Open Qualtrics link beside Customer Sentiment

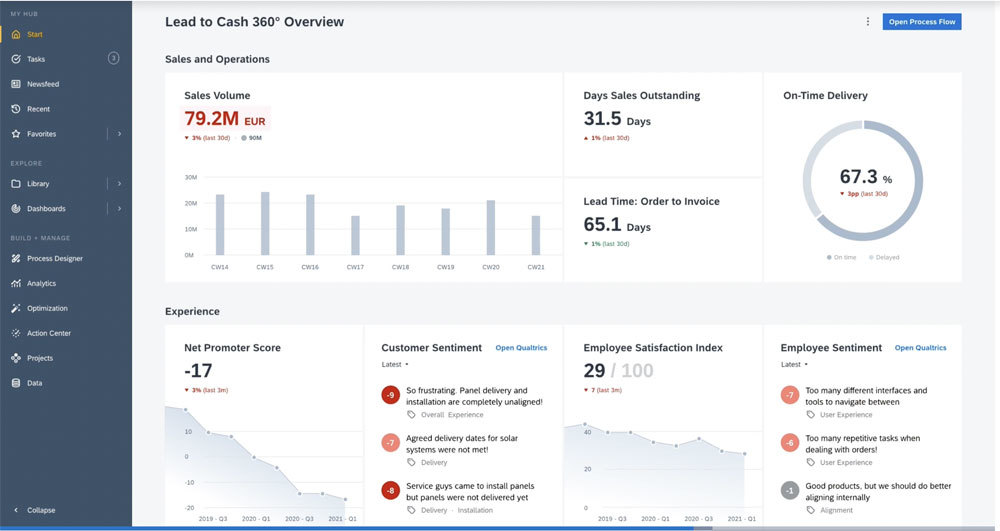[x=521, y=348]
